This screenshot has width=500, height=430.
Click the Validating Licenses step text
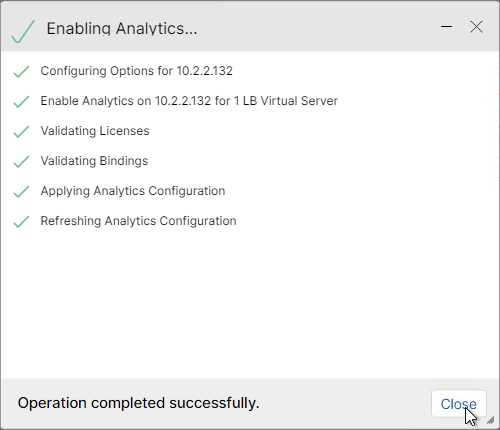pos(95,131)
